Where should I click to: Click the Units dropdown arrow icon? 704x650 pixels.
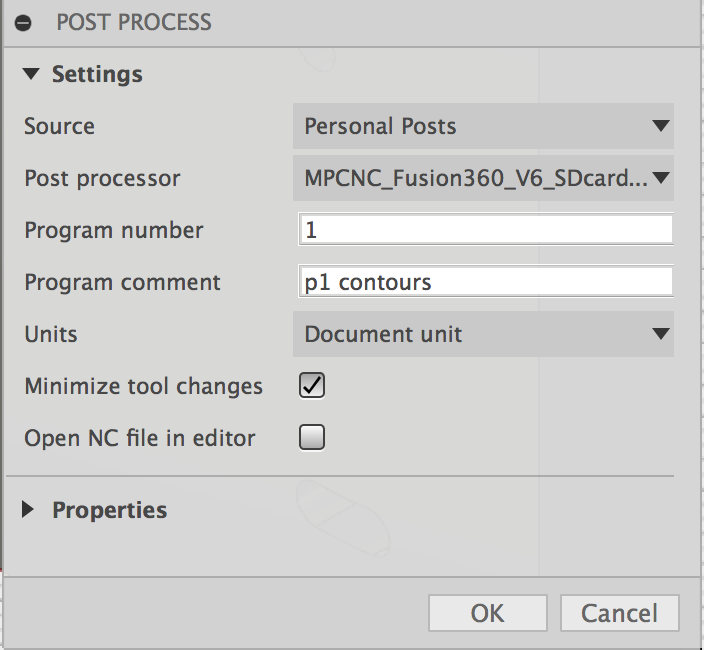click(x=661, y=334)
